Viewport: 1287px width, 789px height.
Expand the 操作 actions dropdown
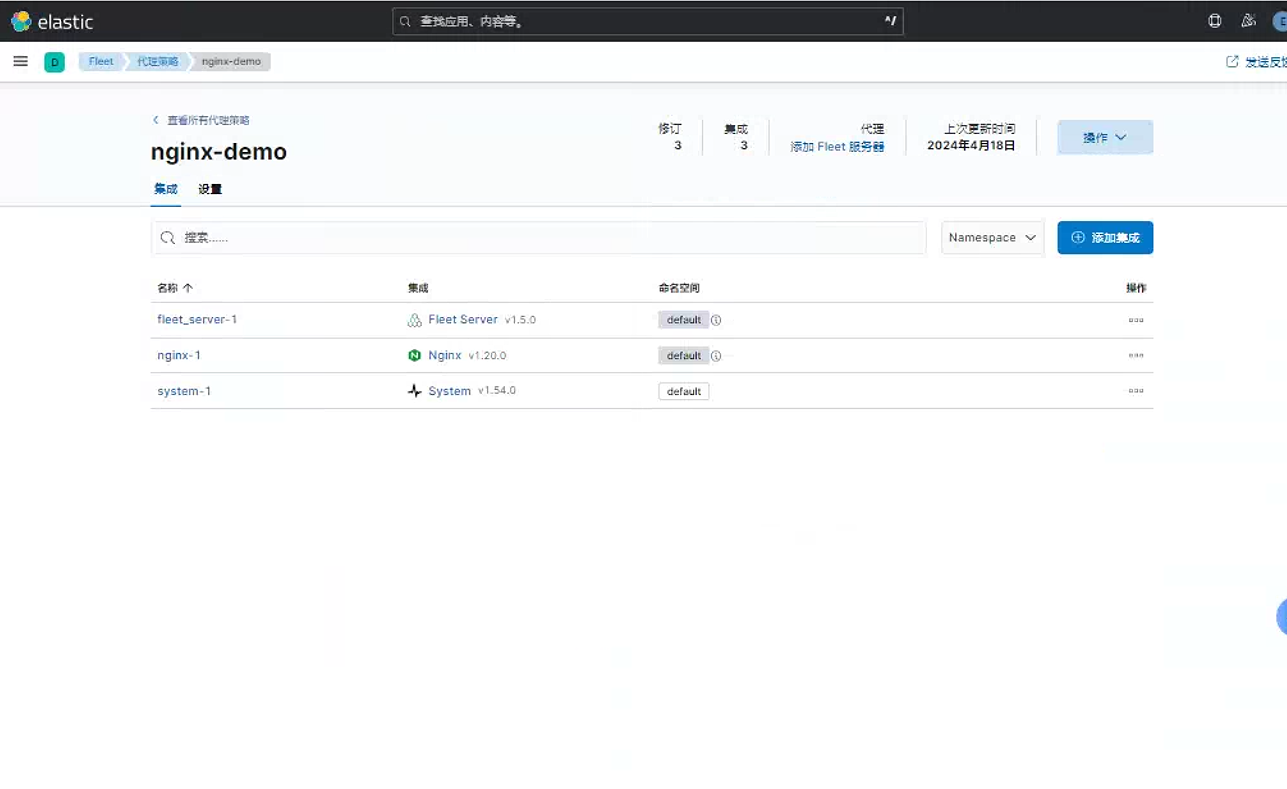[x=1105, y=138]
